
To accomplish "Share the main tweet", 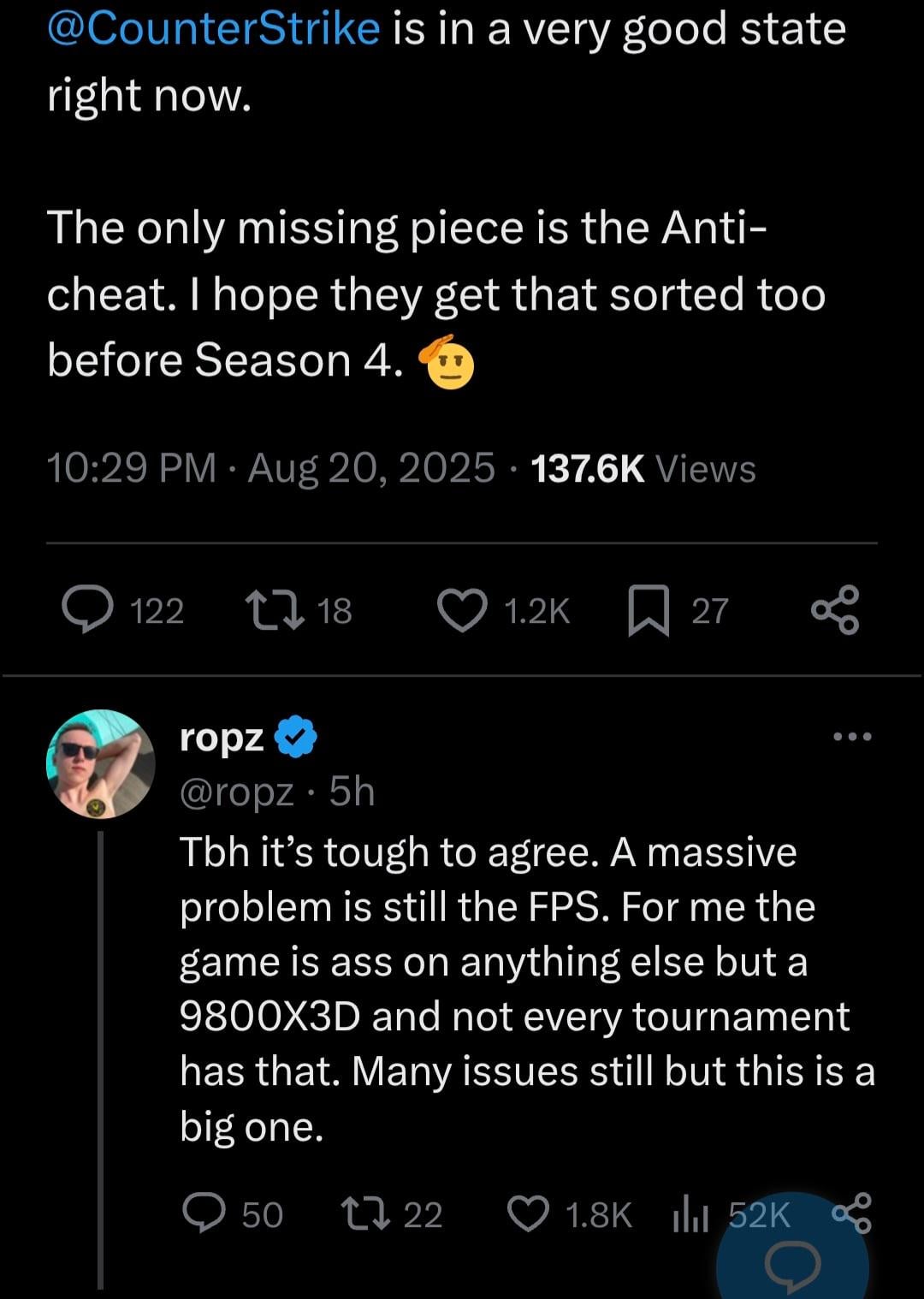I will (835, 610).
